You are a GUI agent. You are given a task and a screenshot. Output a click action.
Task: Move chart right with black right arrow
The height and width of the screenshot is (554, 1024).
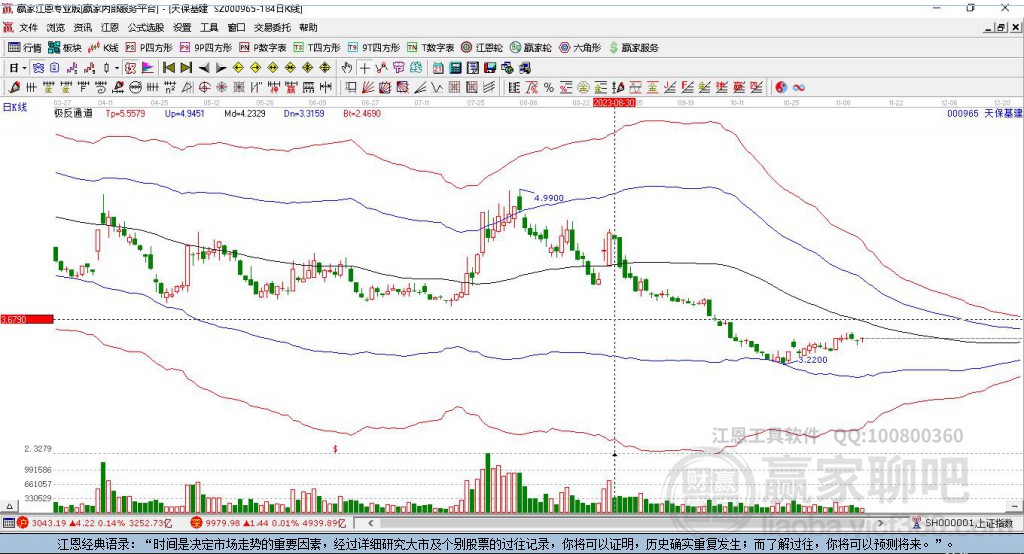[221, 68]
